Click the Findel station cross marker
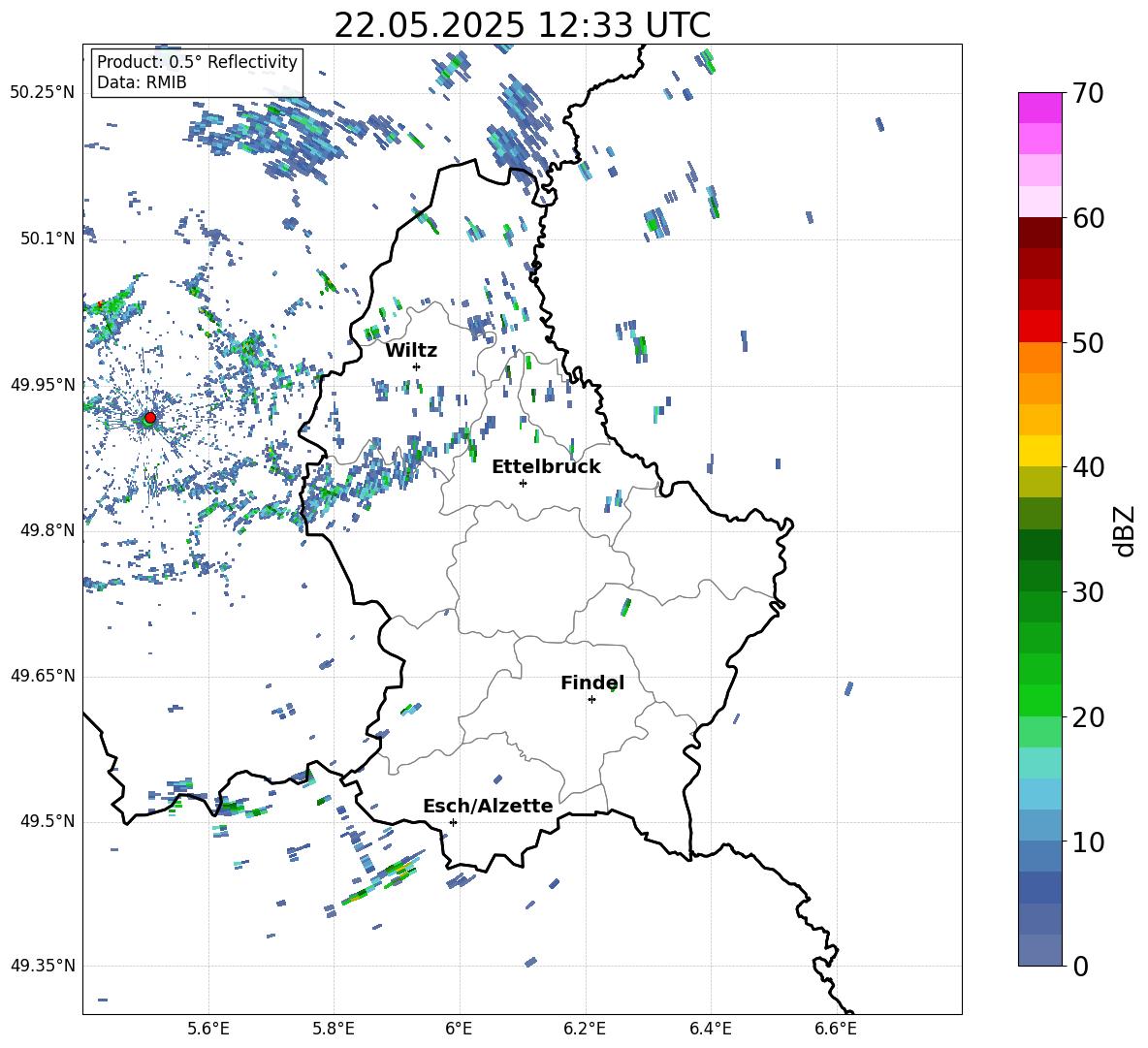Image resolution: width=1148 pixels, height=1048 pixels. tap(591, 700)
